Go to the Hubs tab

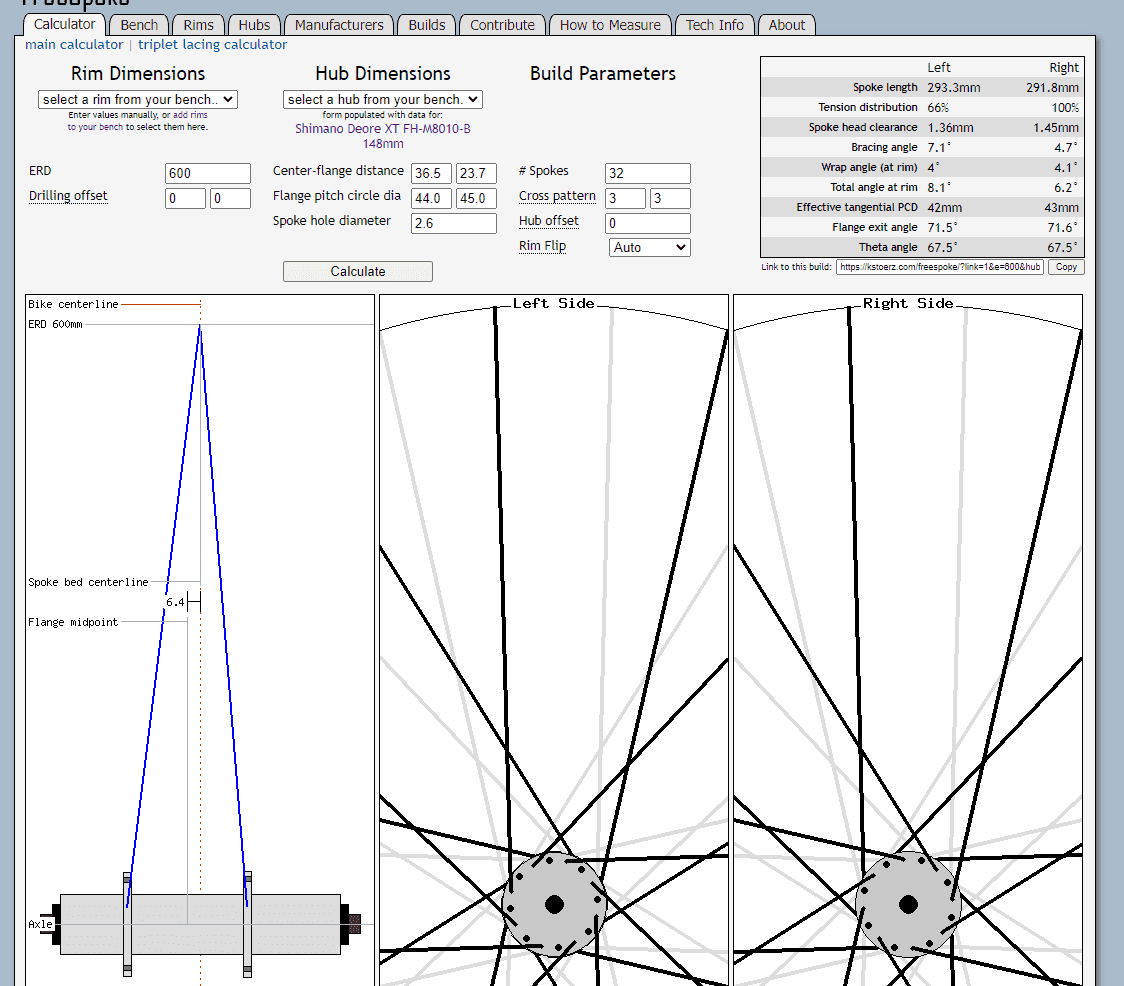(254, 25)
